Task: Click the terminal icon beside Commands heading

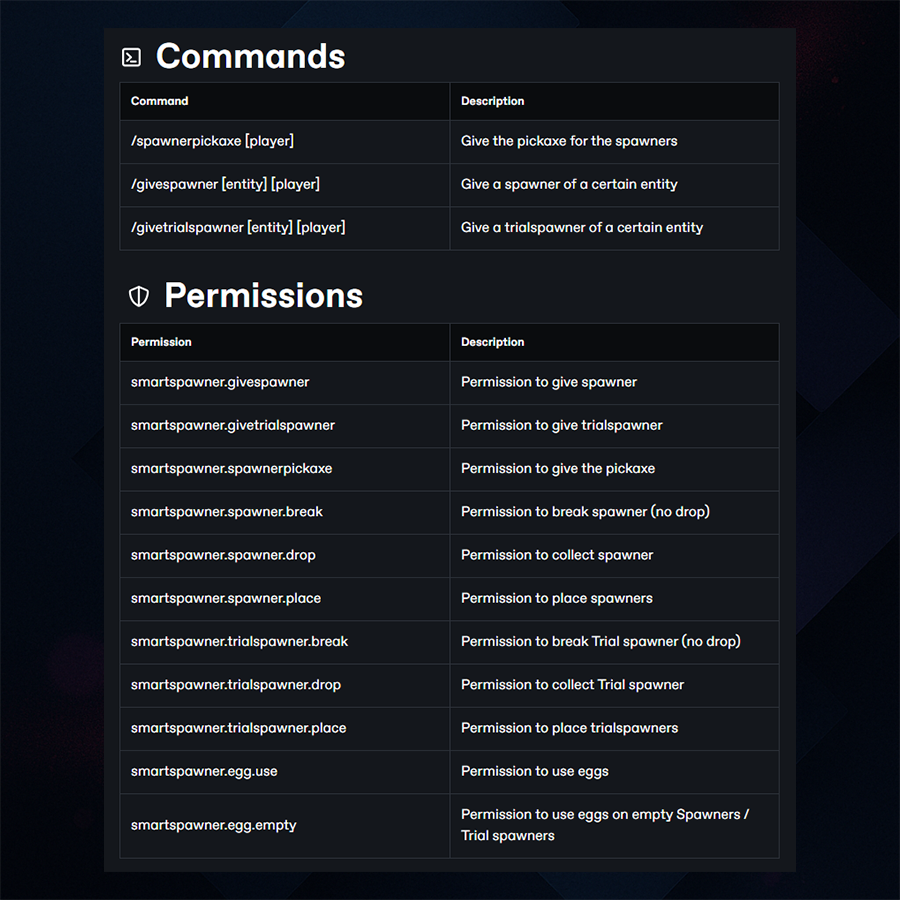Action: point(131,57)
